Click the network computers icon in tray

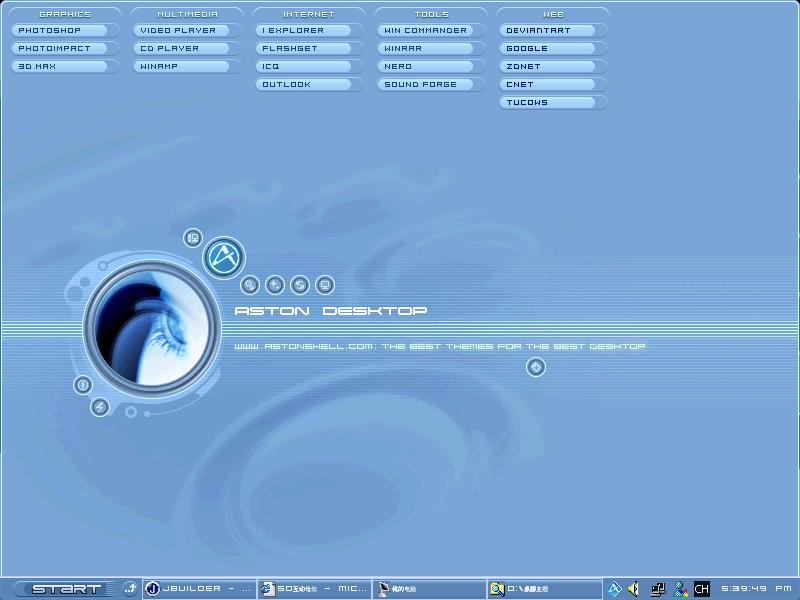[658, 589]
